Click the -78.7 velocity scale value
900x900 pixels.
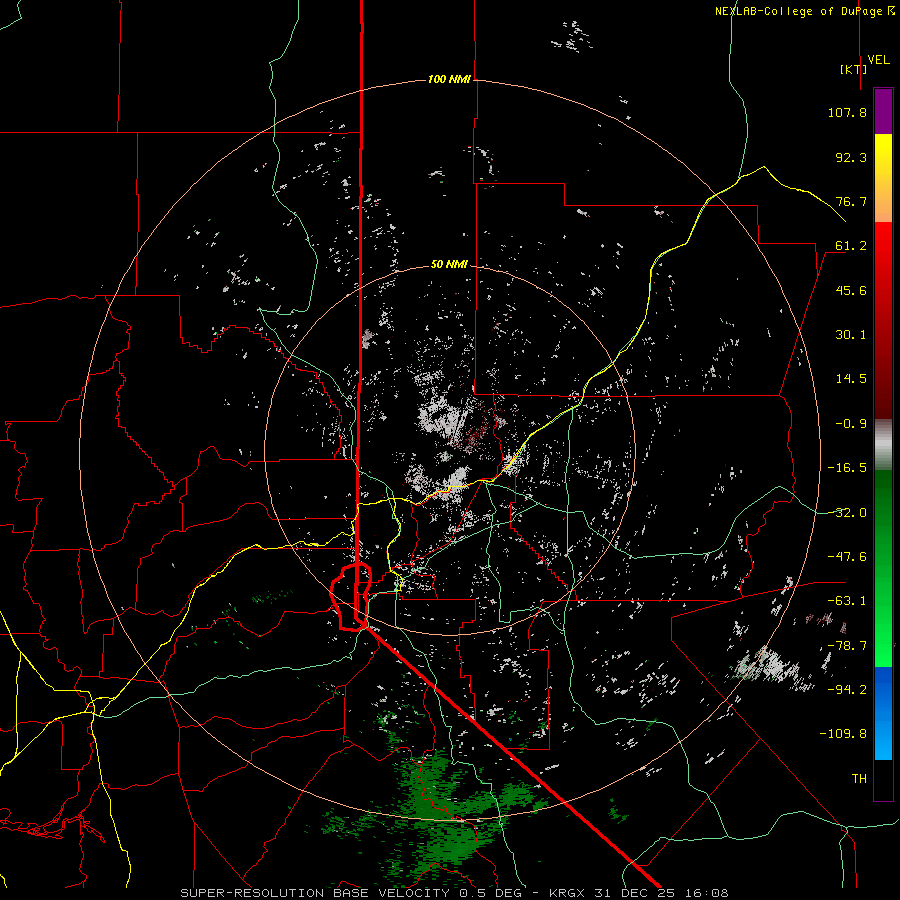pos(847,646)
